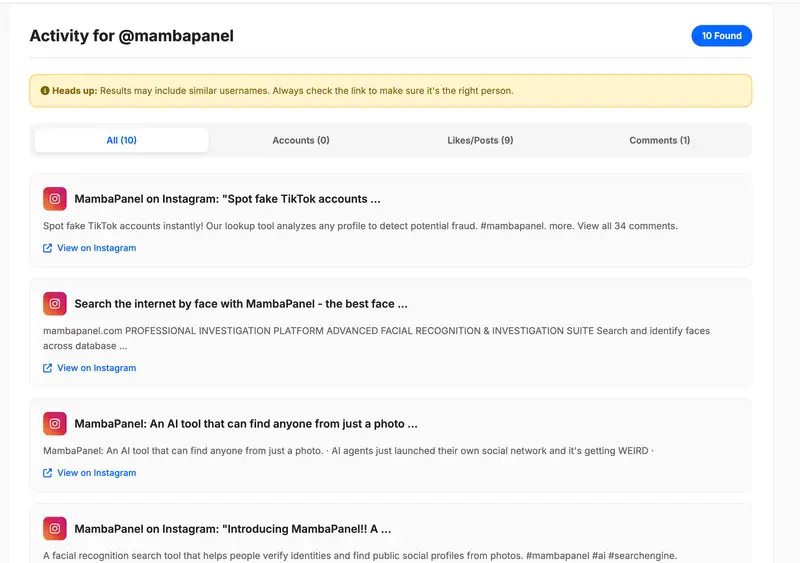The height and width of the screenshot is (563, 800).
Task: Click the "10 Found" badge
Action: coord(721,36)
